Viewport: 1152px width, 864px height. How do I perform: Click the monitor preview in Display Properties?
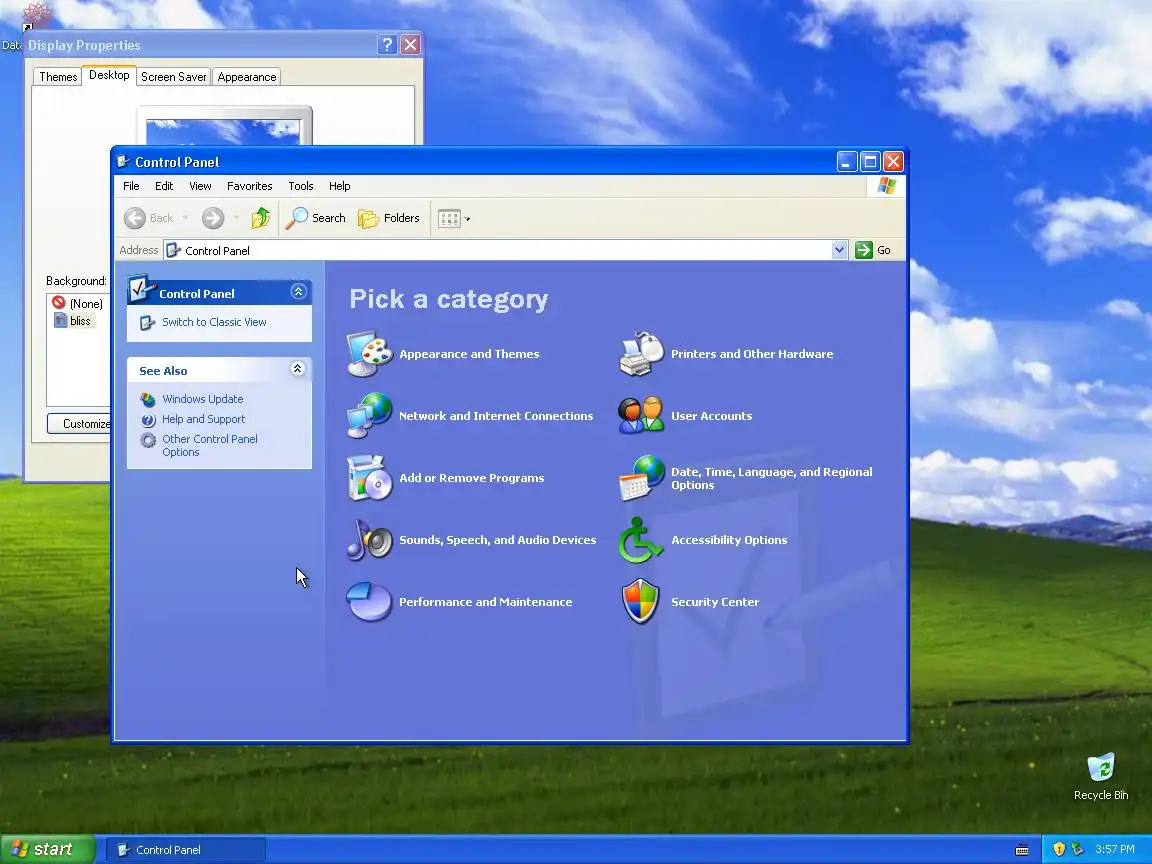point(224,126)
